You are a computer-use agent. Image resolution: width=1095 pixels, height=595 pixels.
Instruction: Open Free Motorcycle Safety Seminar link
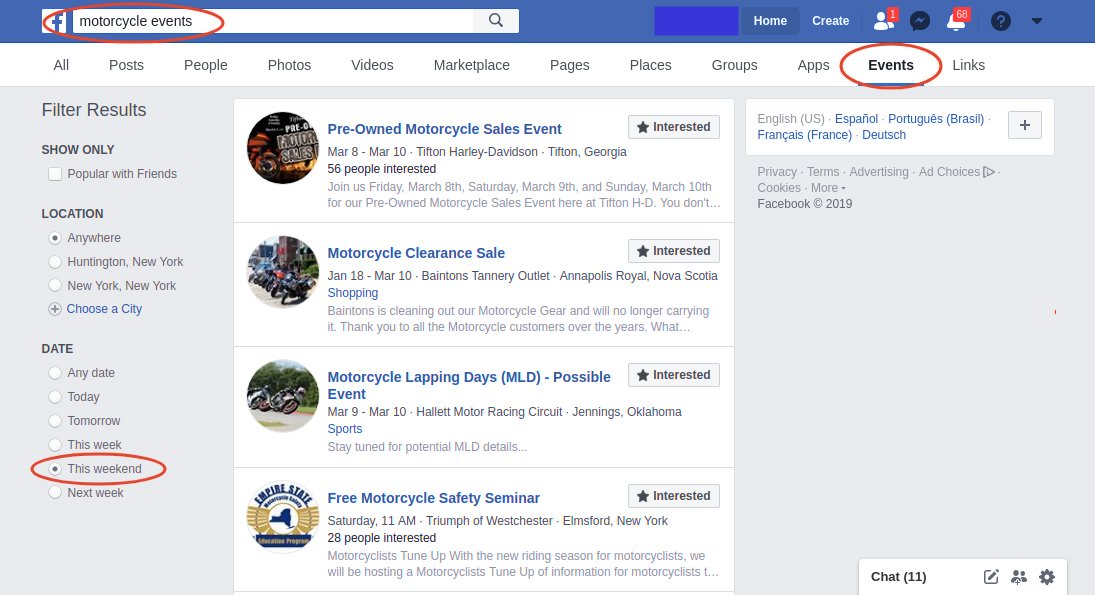434,498
